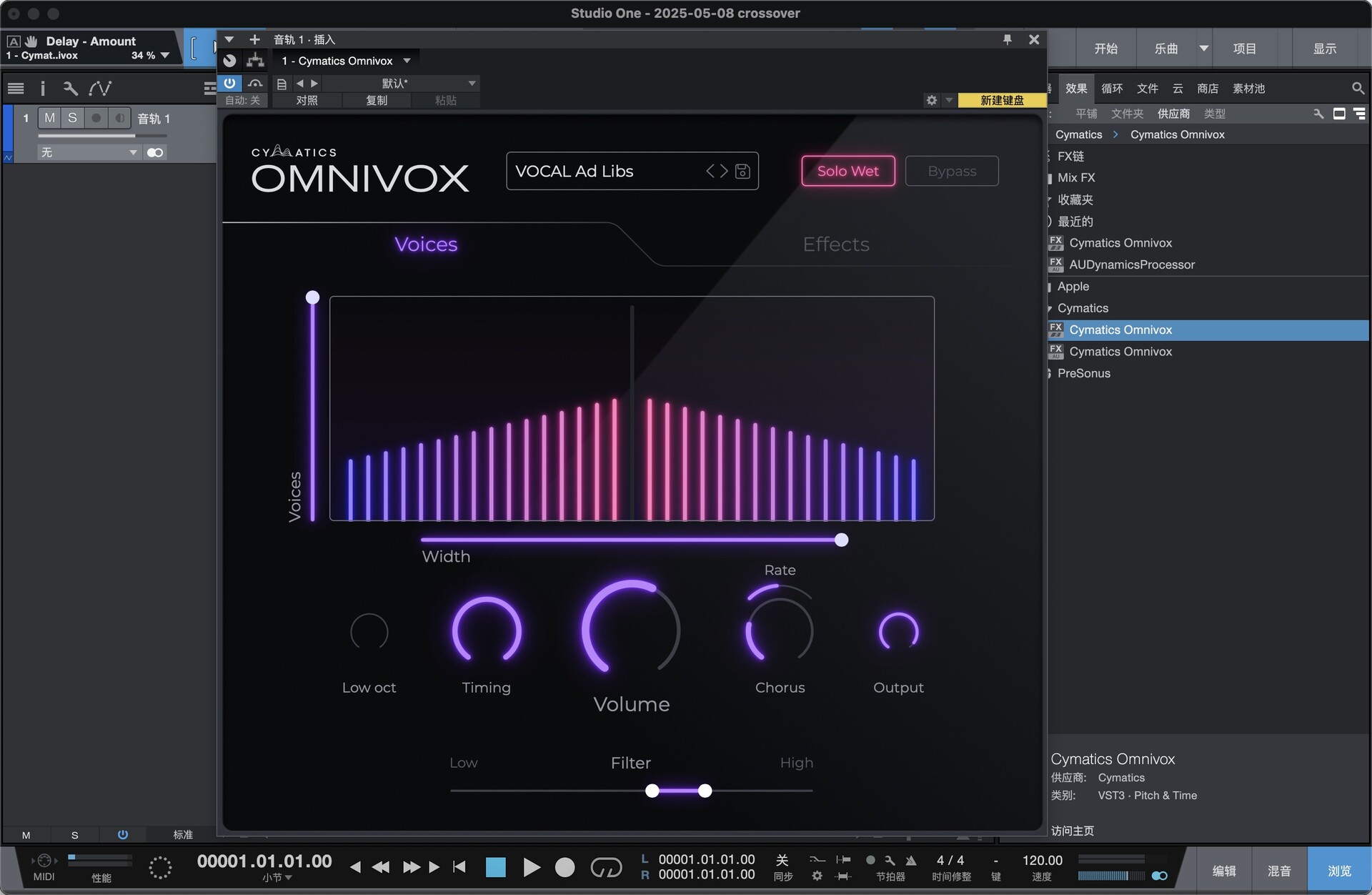
Task: Switch to the Effects tab in Omnivox
Action: tap(836, 244)
